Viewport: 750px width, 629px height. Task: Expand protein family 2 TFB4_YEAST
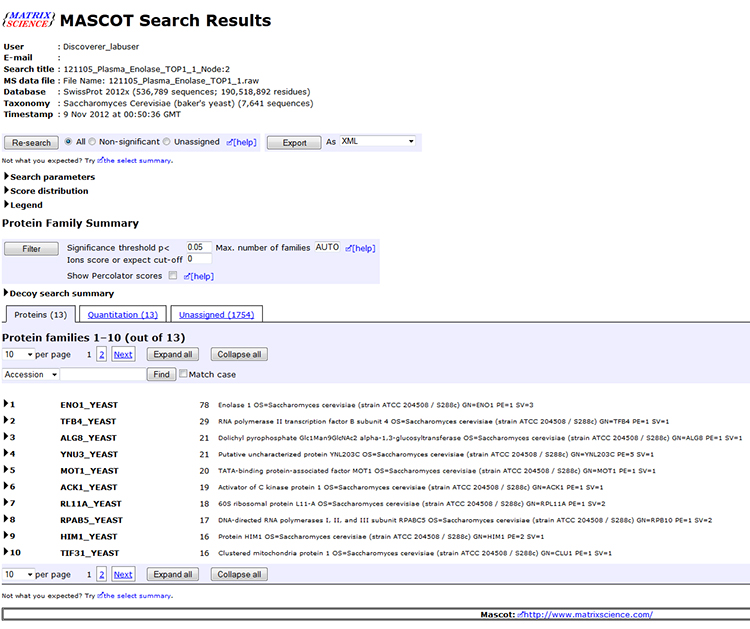click(7, 420)
